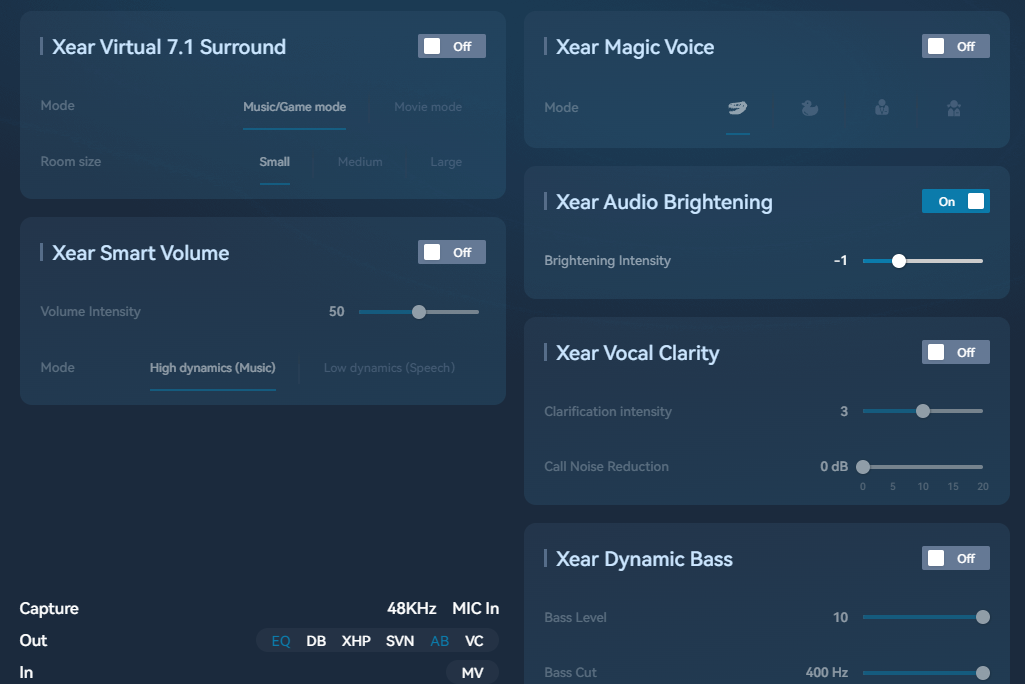Adjust the Bass Level slider
1025x684 pixels.
tap(926, 617)
